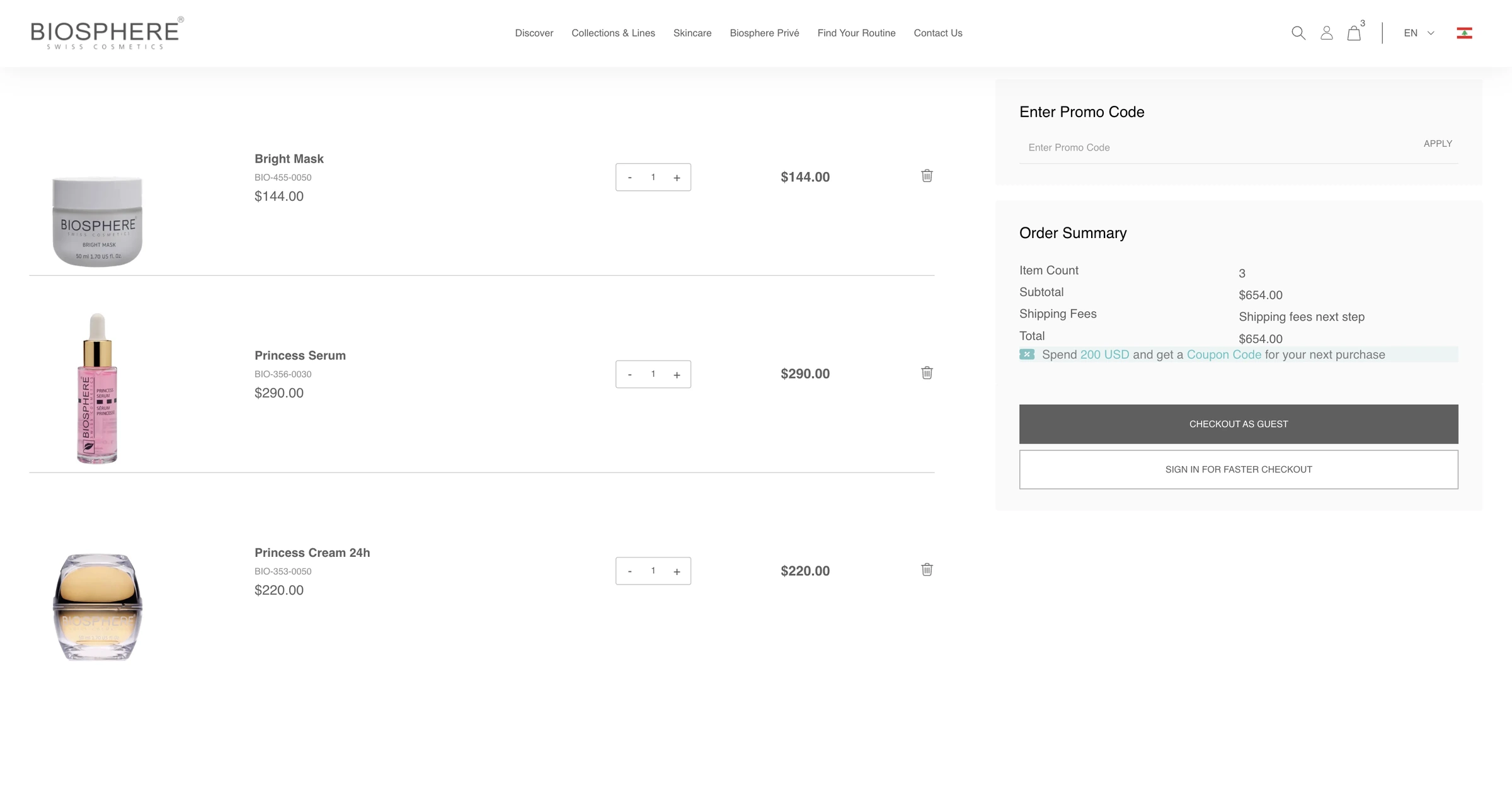The width and height of the screenshot is (1512, 805).
Task: Click the '200 USD' highlighted text
Action: click(1104, 355)
